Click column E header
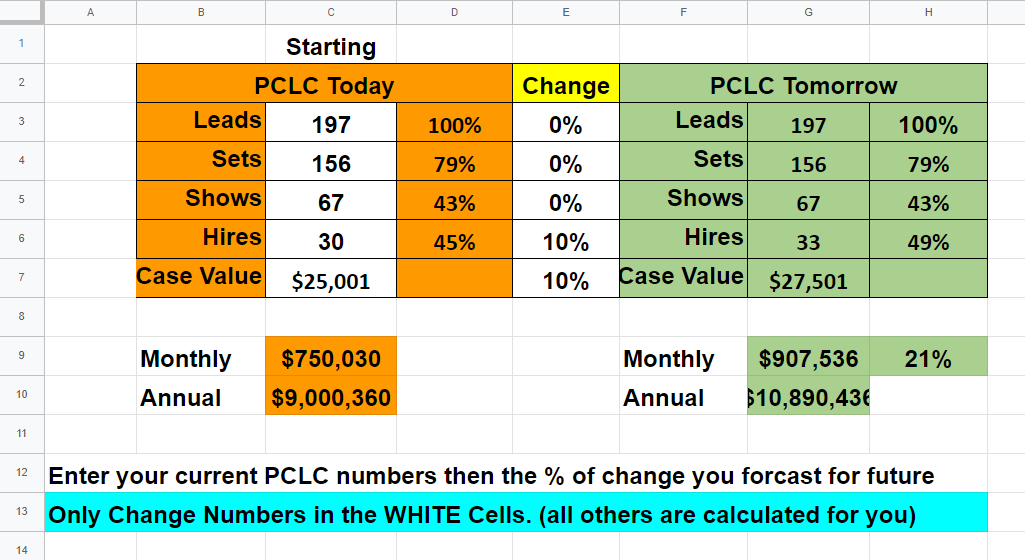This screenshot has width=1025, height=560. point(565,12)
